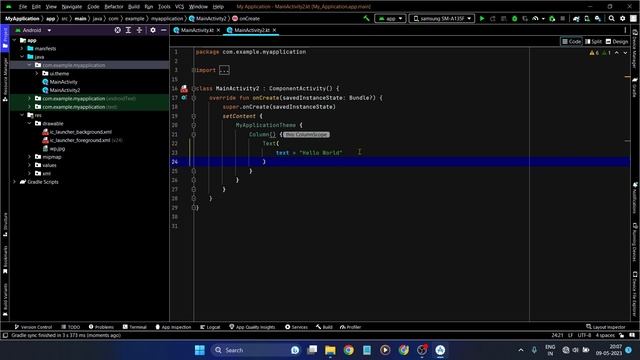Collapse the app module node

pyautogui.click(x=15, y=40)
